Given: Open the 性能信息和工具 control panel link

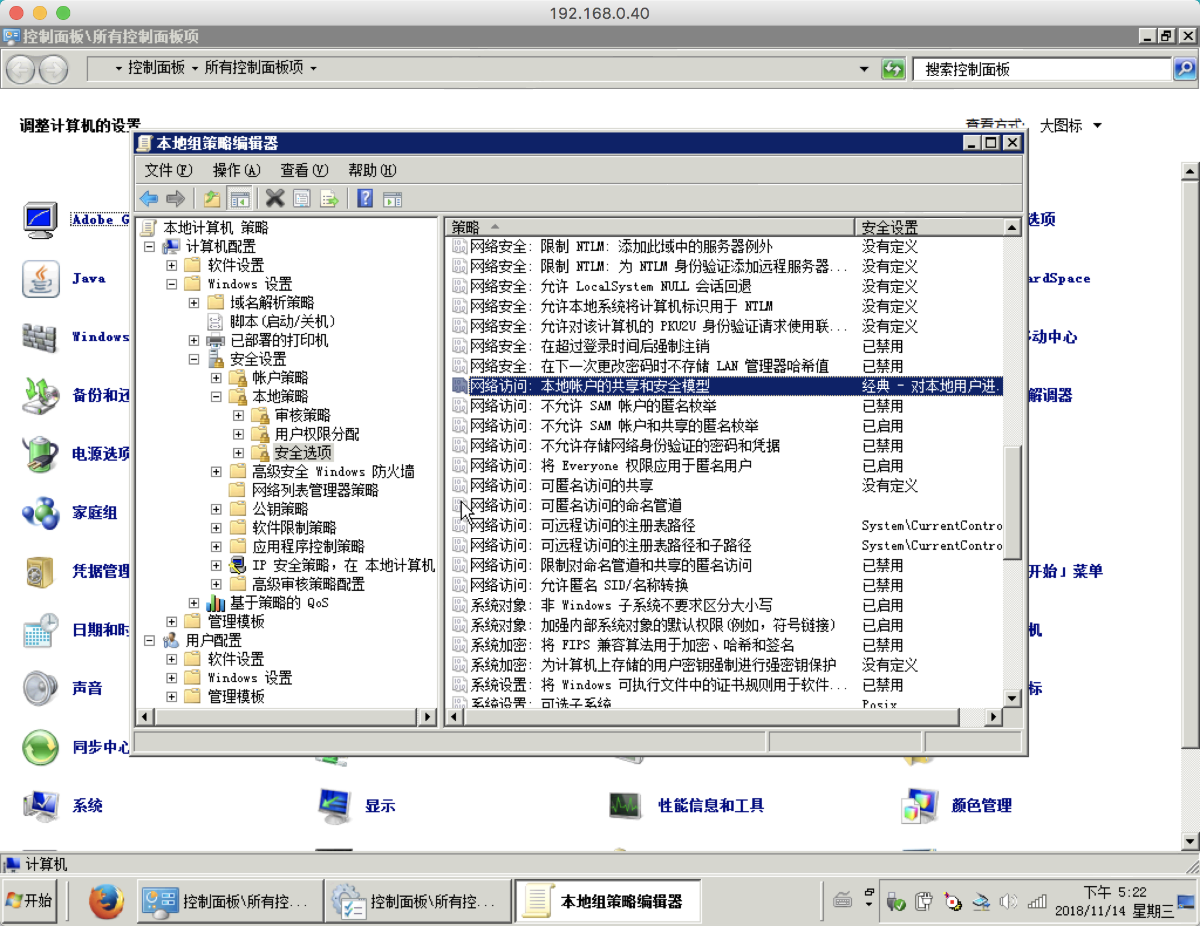Looking at the screenshot, I should (x=710, y=805).
